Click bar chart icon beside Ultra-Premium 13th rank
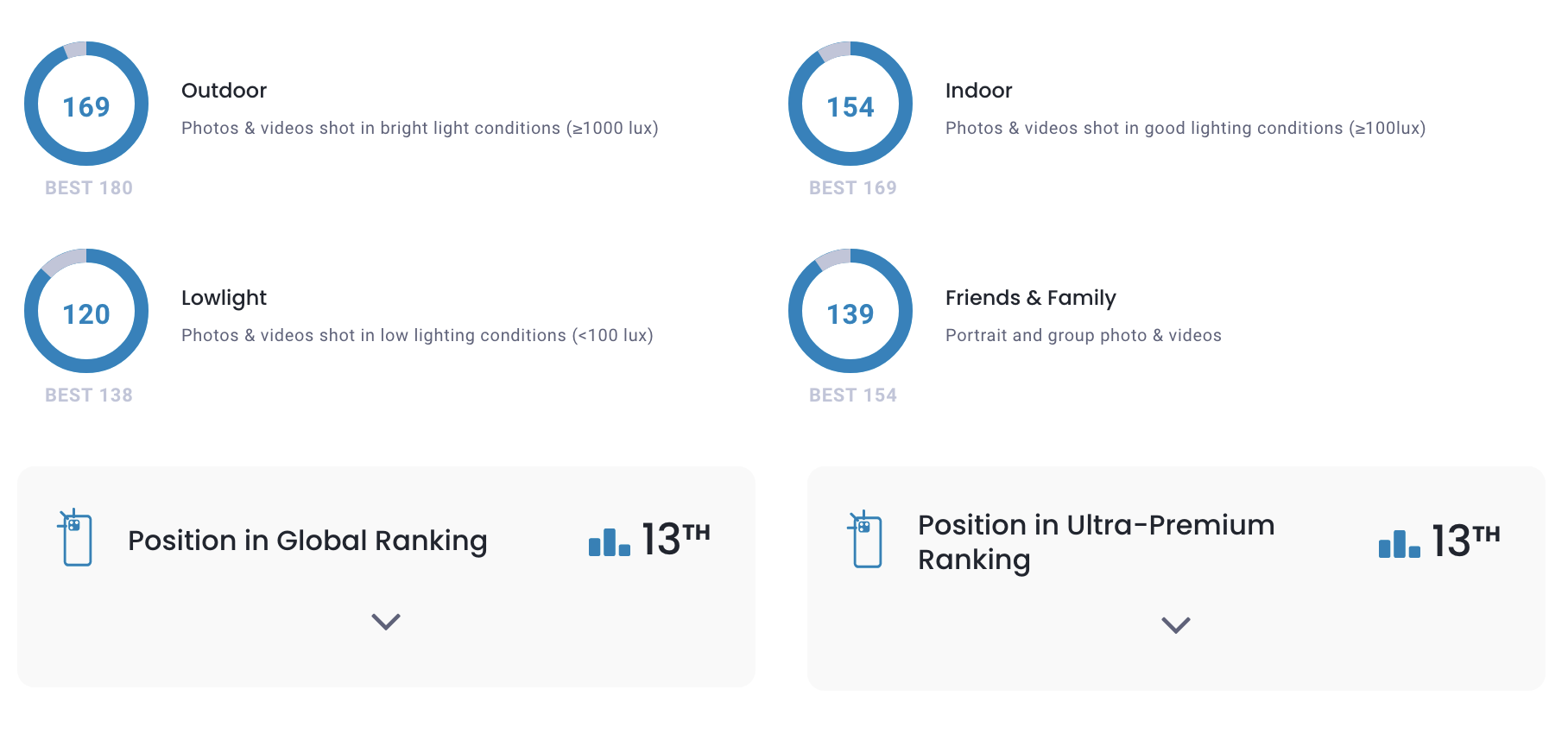 pos(1399,544)
